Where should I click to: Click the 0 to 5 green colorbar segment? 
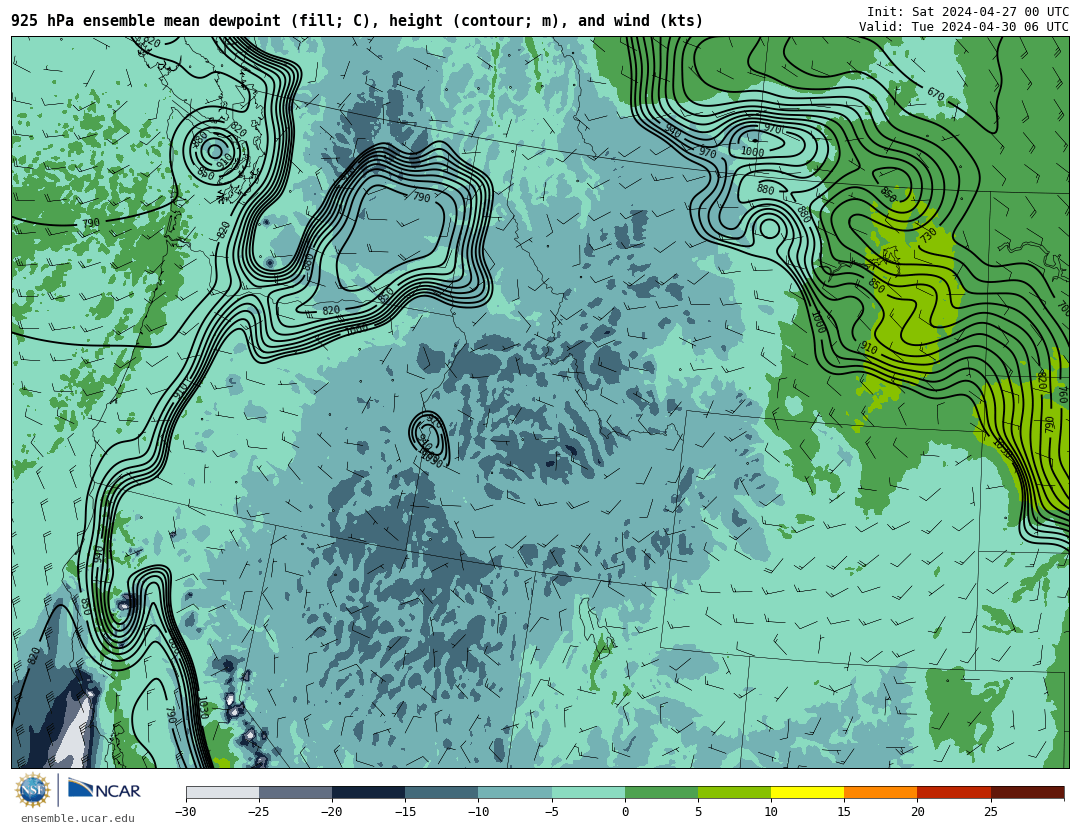tap(661, 792)
